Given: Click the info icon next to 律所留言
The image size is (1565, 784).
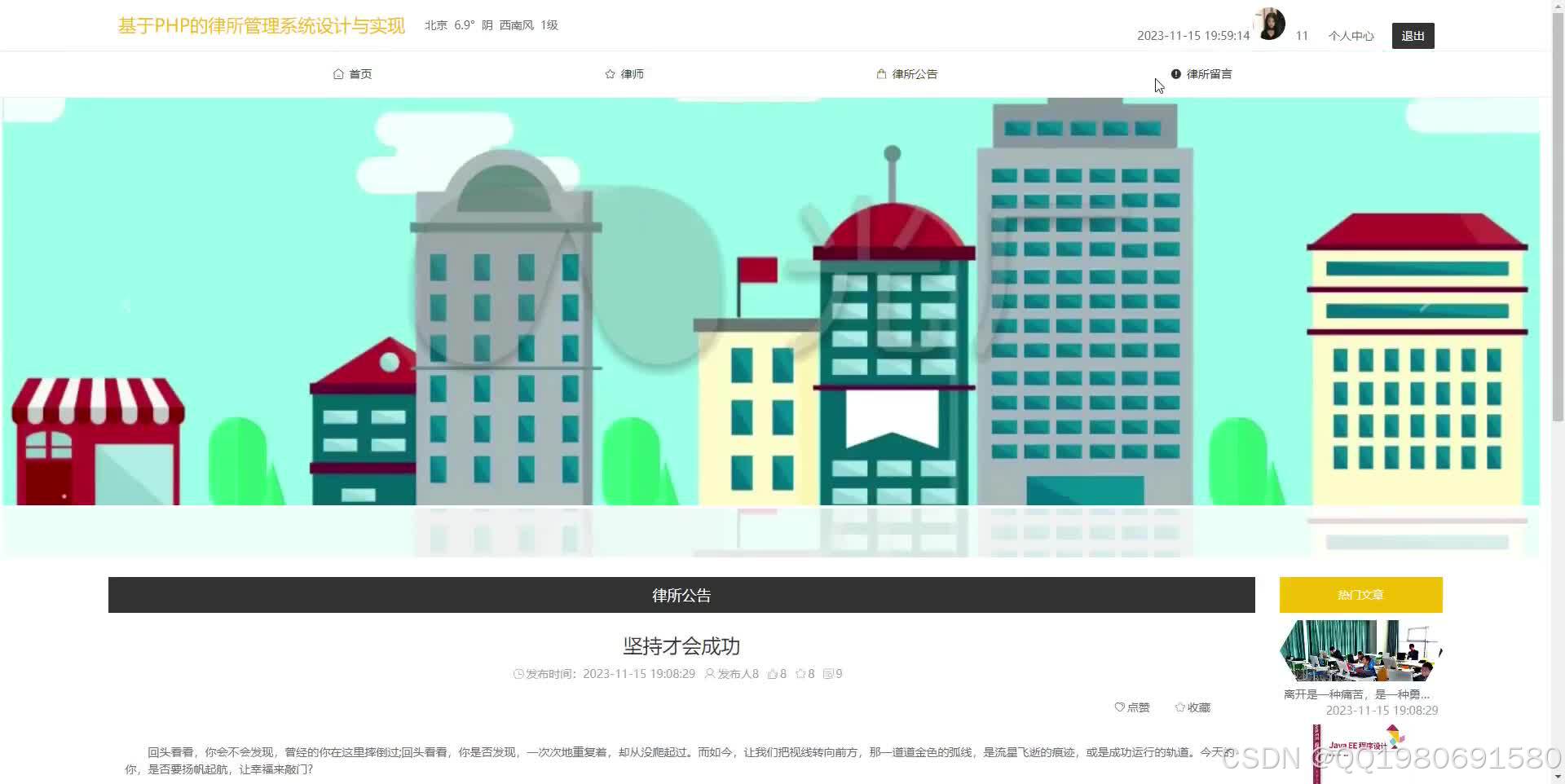Looking at the screenshot, I should click(x=1176, y=73).
